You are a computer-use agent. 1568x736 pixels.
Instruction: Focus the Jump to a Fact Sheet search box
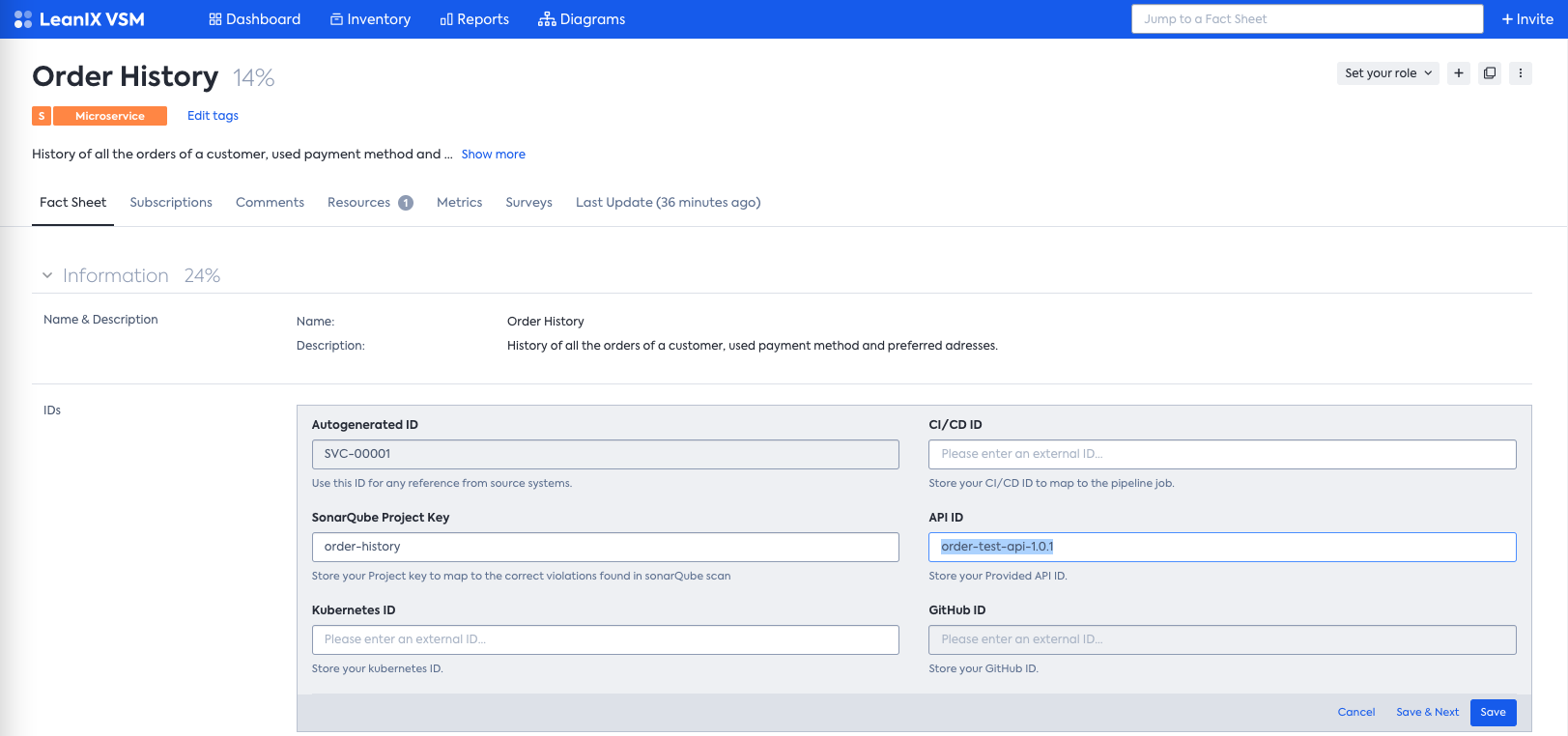click(1307, 19)
